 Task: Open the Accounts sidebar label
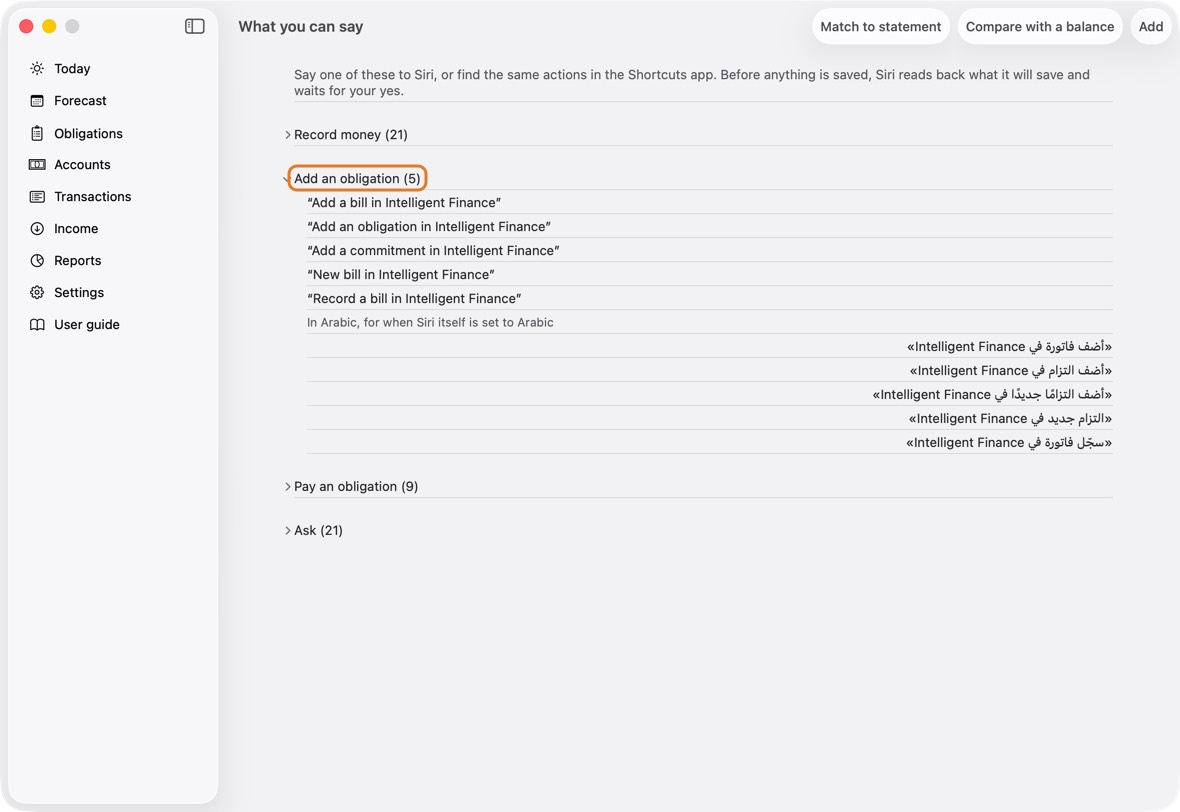82,165
